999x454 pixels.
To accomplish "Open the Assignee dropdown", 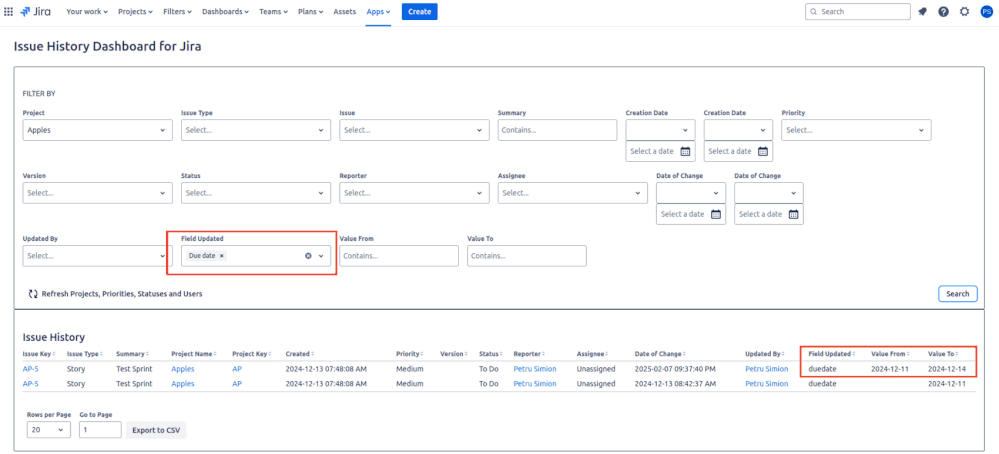I will (573, 193).
